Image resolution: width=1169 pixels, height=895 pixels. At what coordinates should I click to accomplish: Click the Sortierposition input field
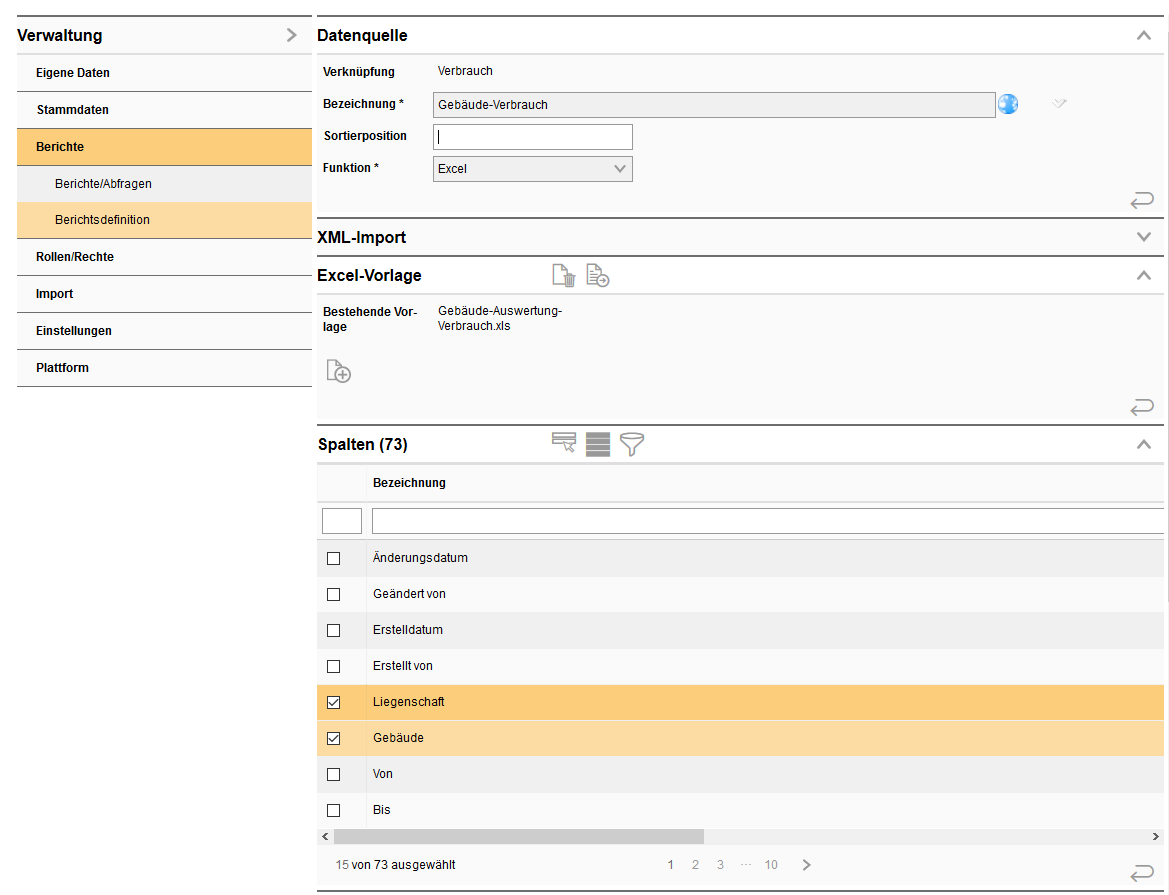coord(532,137)
